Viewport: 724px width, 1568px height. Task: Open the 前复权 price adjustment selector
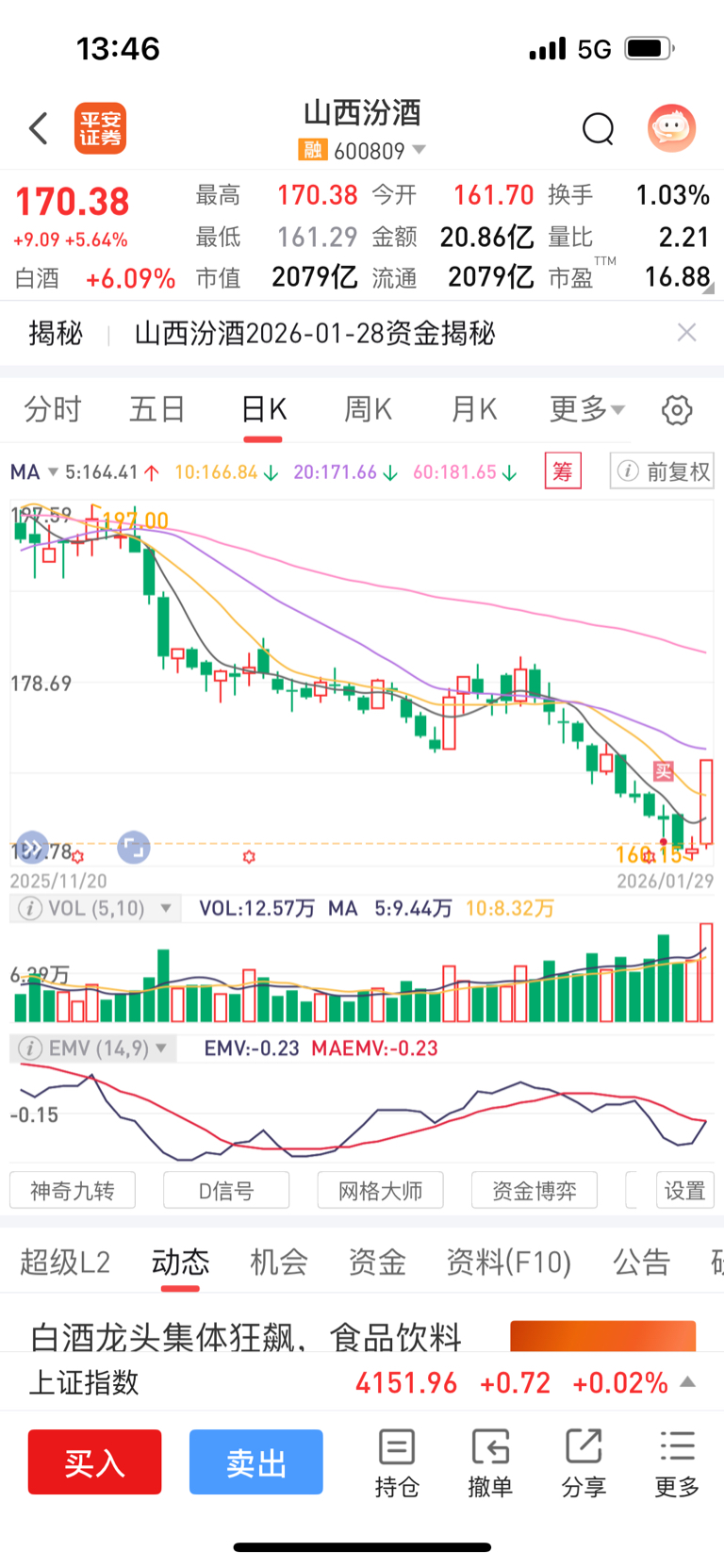662,471
